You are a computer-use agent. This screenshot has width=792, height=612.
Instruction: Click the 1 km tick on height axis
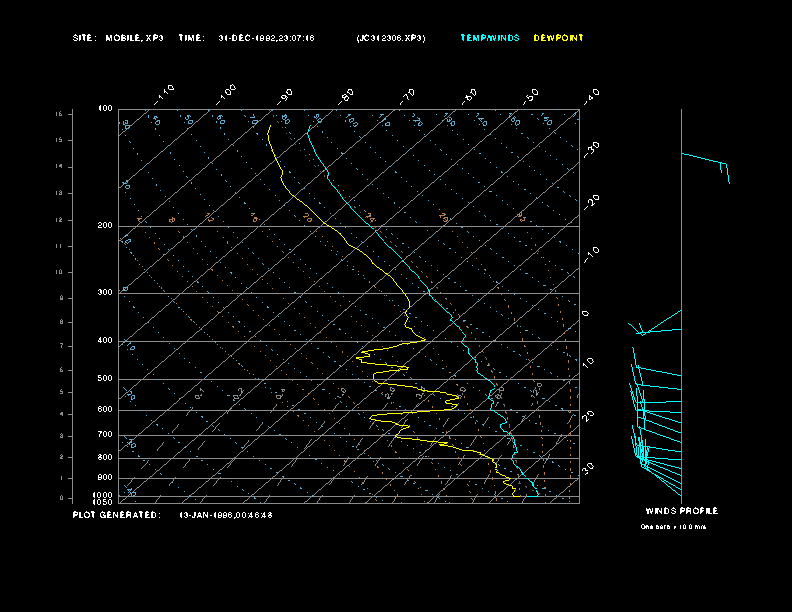(61, 478)
